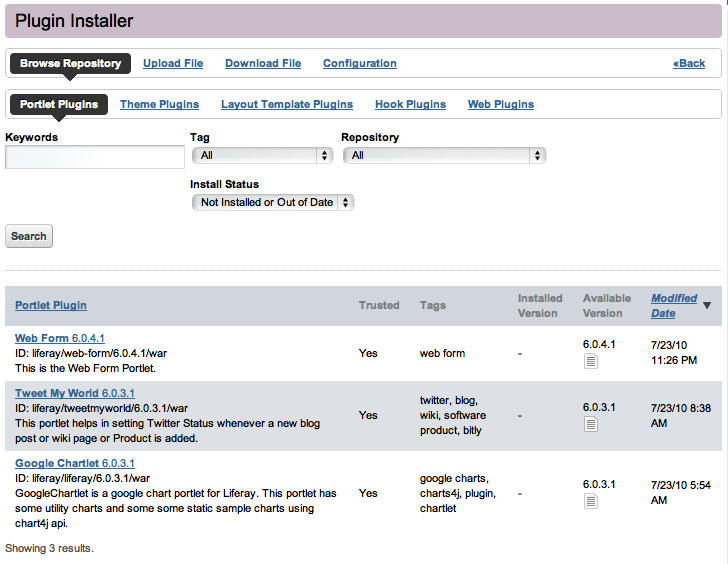Image resolution: width=728 pixels, height=564 pixels.
Task: Click the Installed Version column header
Action: [540, 305]
